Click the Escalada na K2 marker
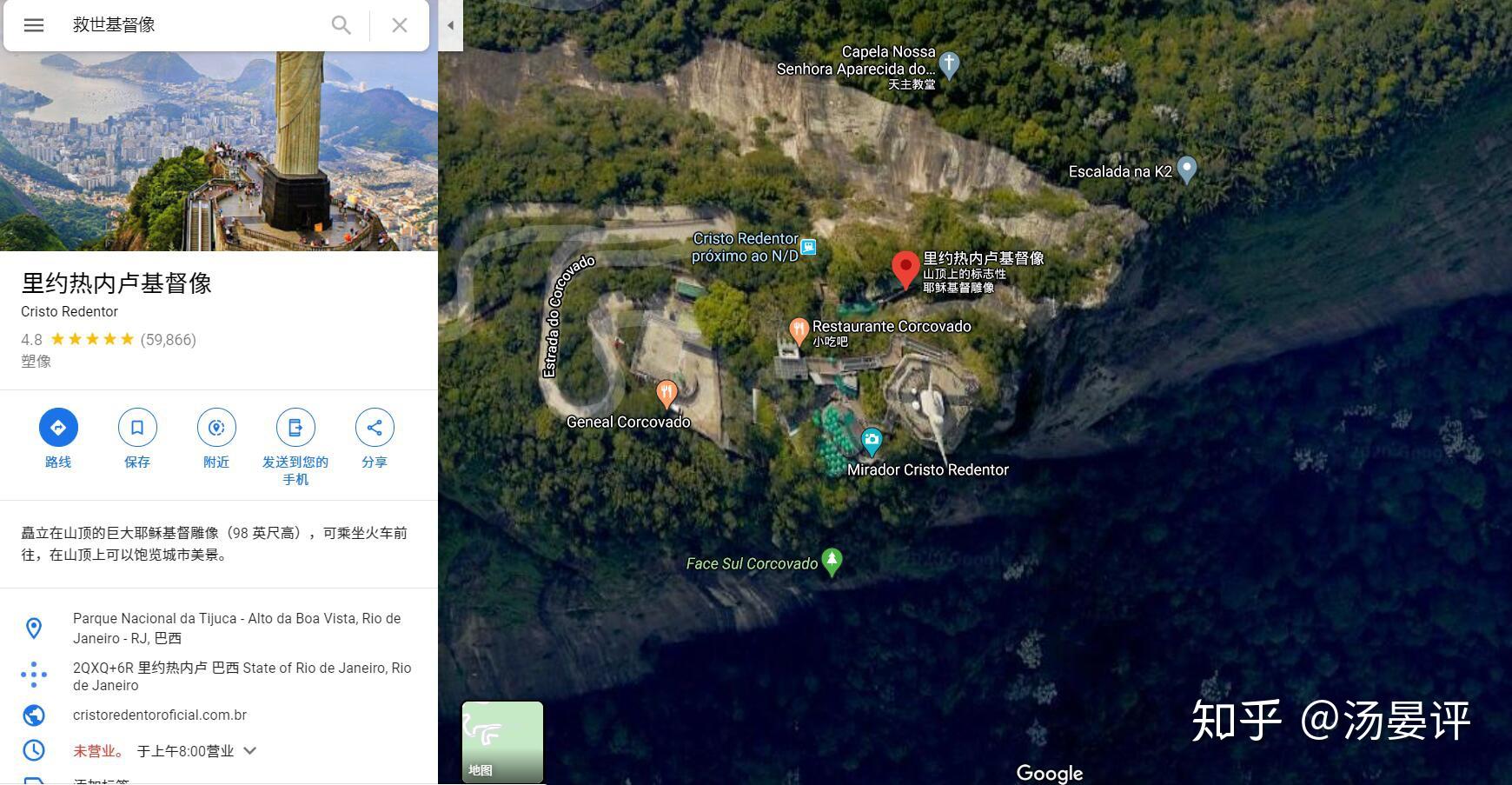This screenshot has height=785, width=1512. (x=1186, y=170)
